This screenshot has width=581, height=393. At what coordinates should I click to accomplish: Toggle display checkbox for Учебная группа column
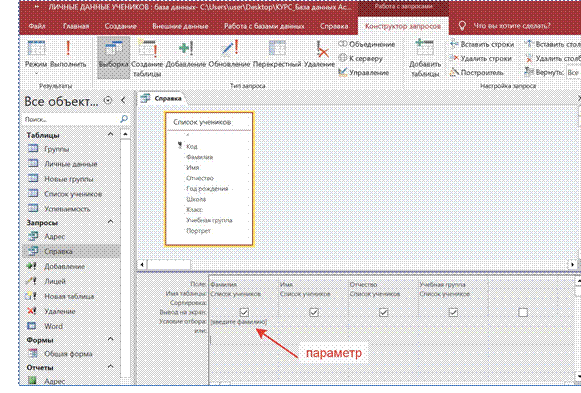453,312
